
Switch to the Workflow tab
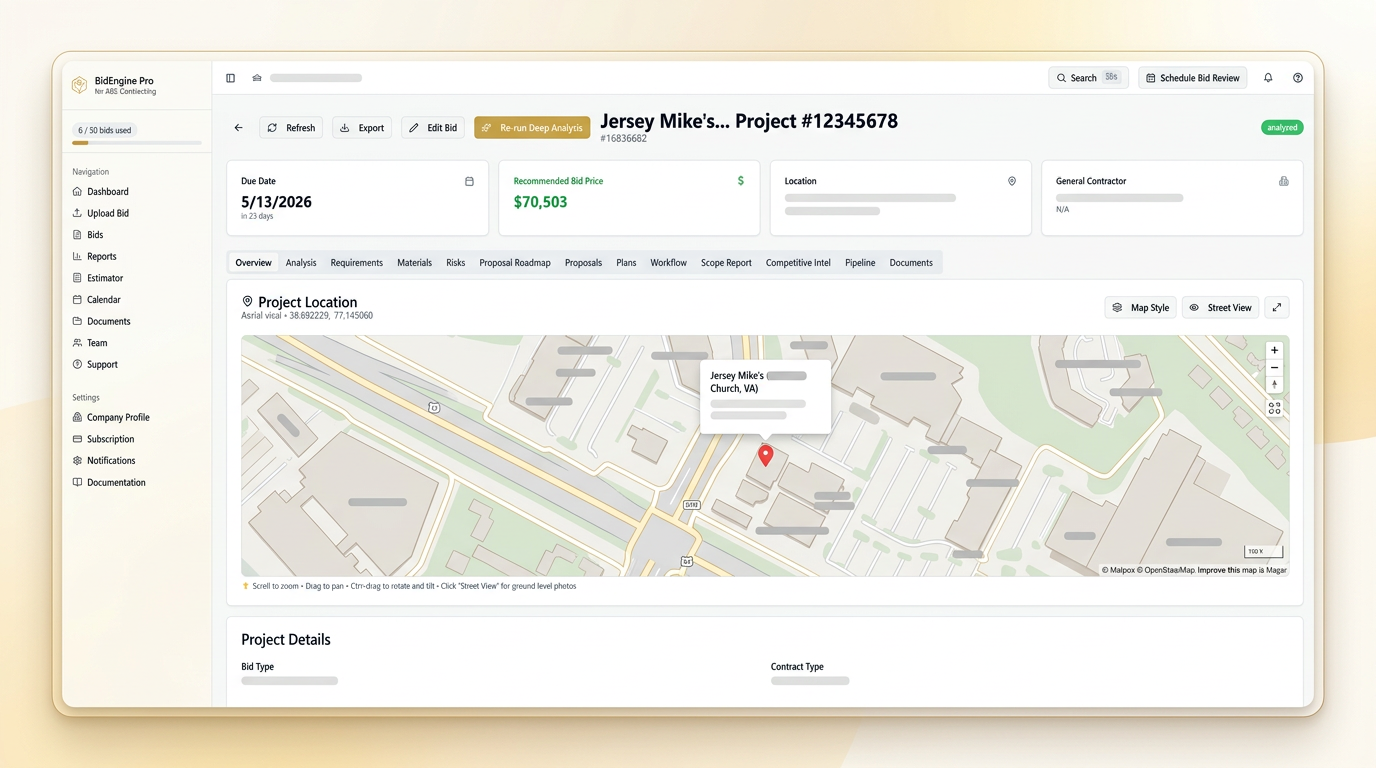(669, 263)
